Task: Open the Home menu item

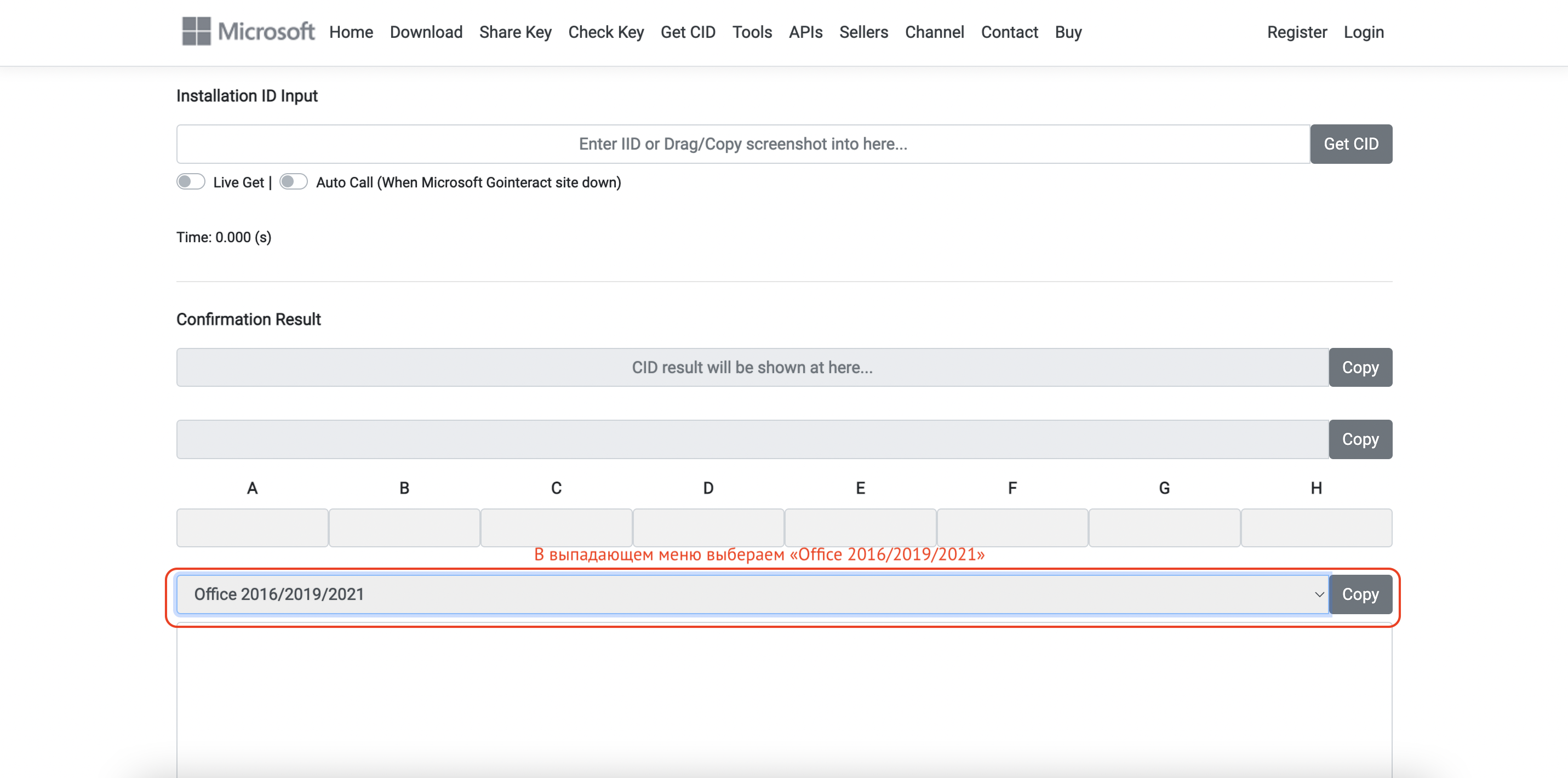Action: click(351, 32)
